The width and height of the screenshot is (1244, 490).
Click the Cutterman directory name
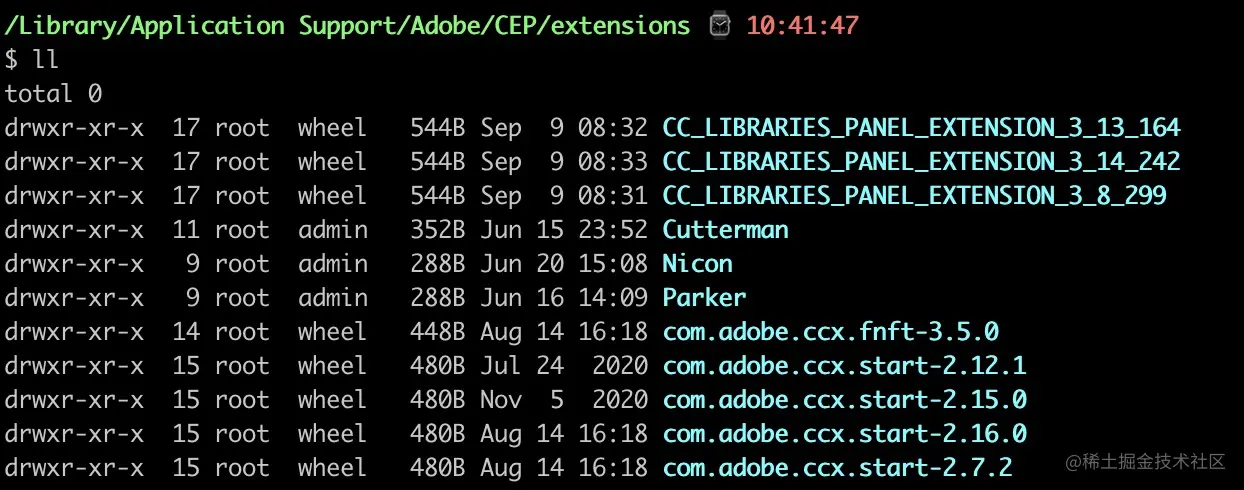(x=725, y=230)
